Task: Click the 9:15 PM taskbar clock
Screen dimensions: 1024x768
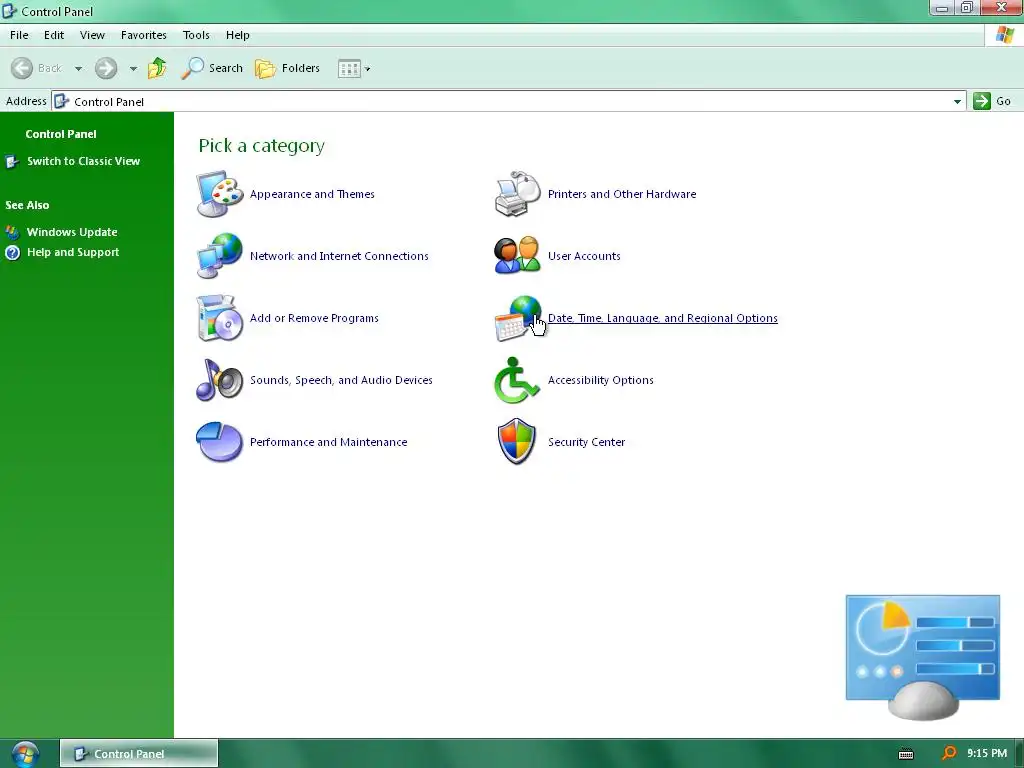Action: pos(987,754)
